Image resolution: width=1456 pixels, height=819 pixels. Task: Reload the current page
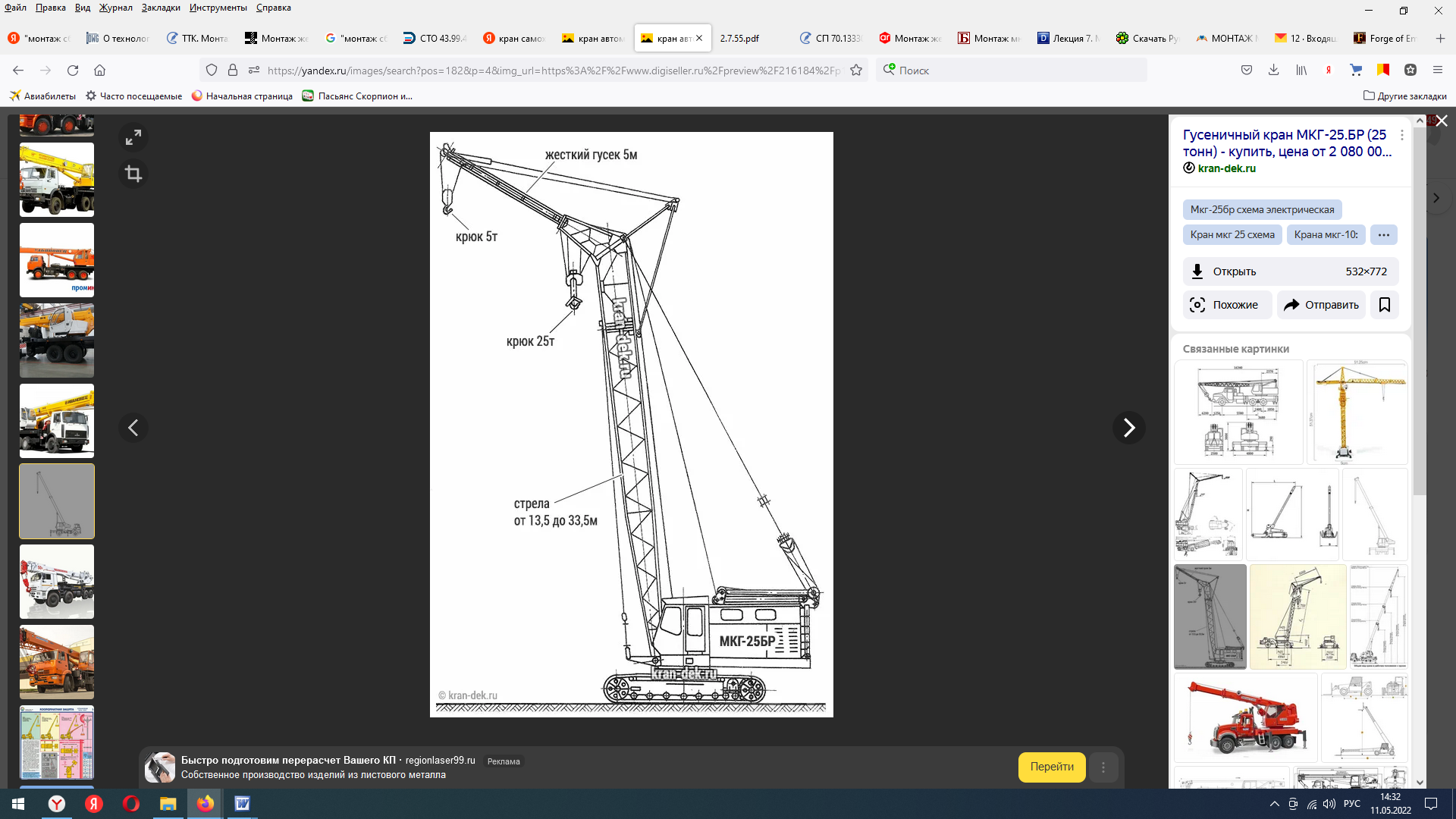point(73,70)
